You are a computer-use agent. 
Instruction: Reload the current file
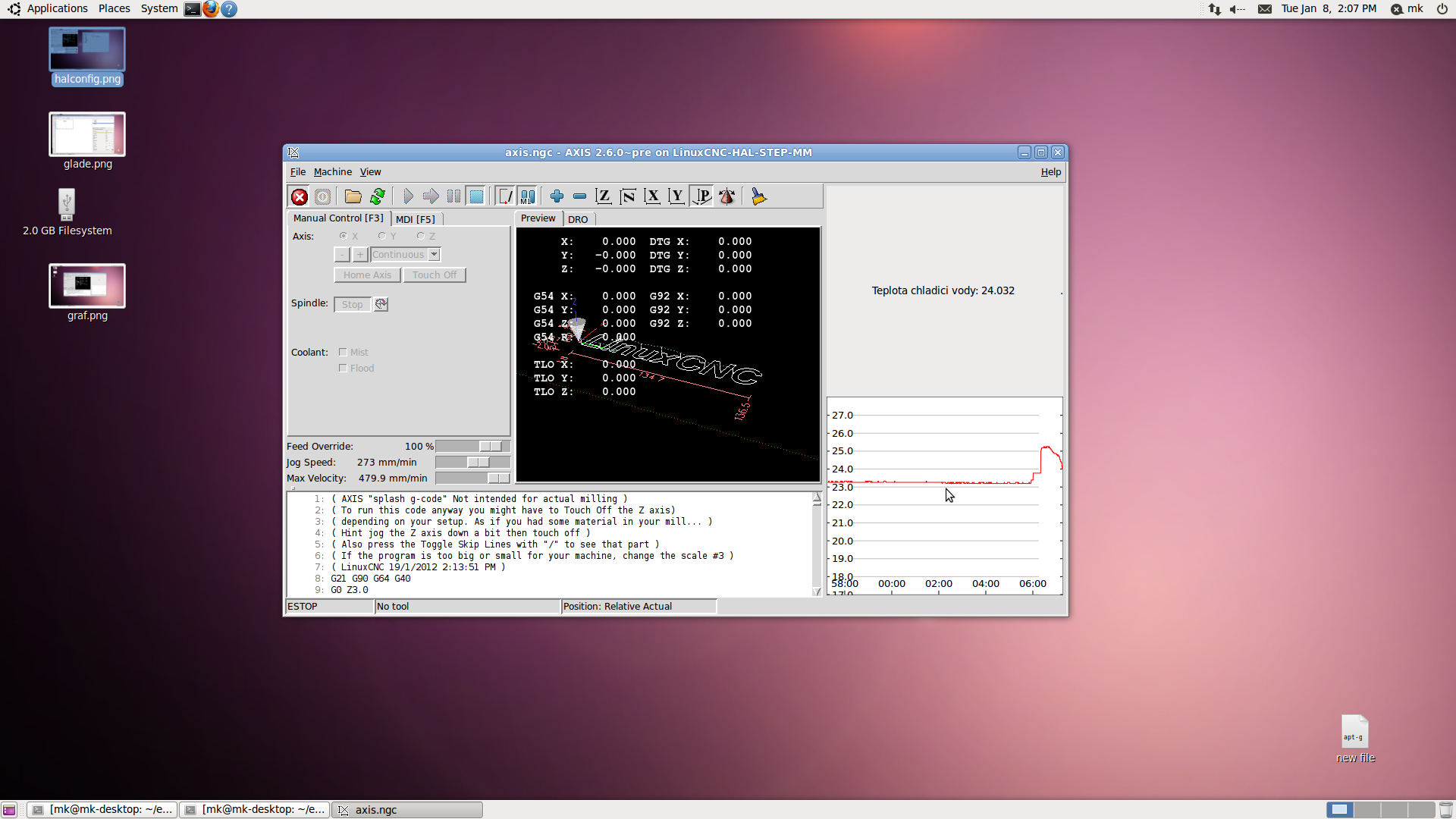tap(378, 197)
